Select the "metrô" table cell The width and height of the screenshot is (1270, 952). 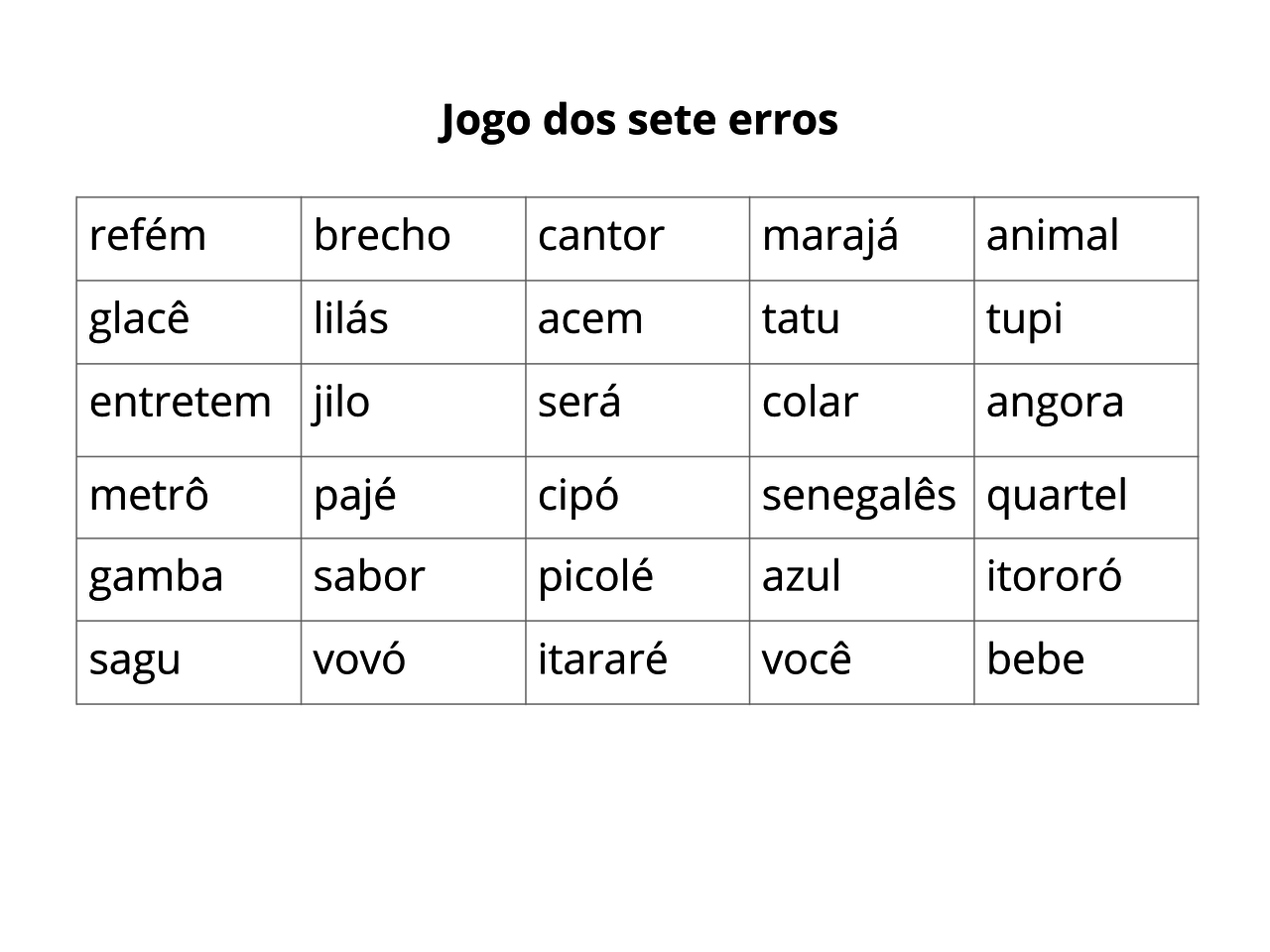(149, 495)
